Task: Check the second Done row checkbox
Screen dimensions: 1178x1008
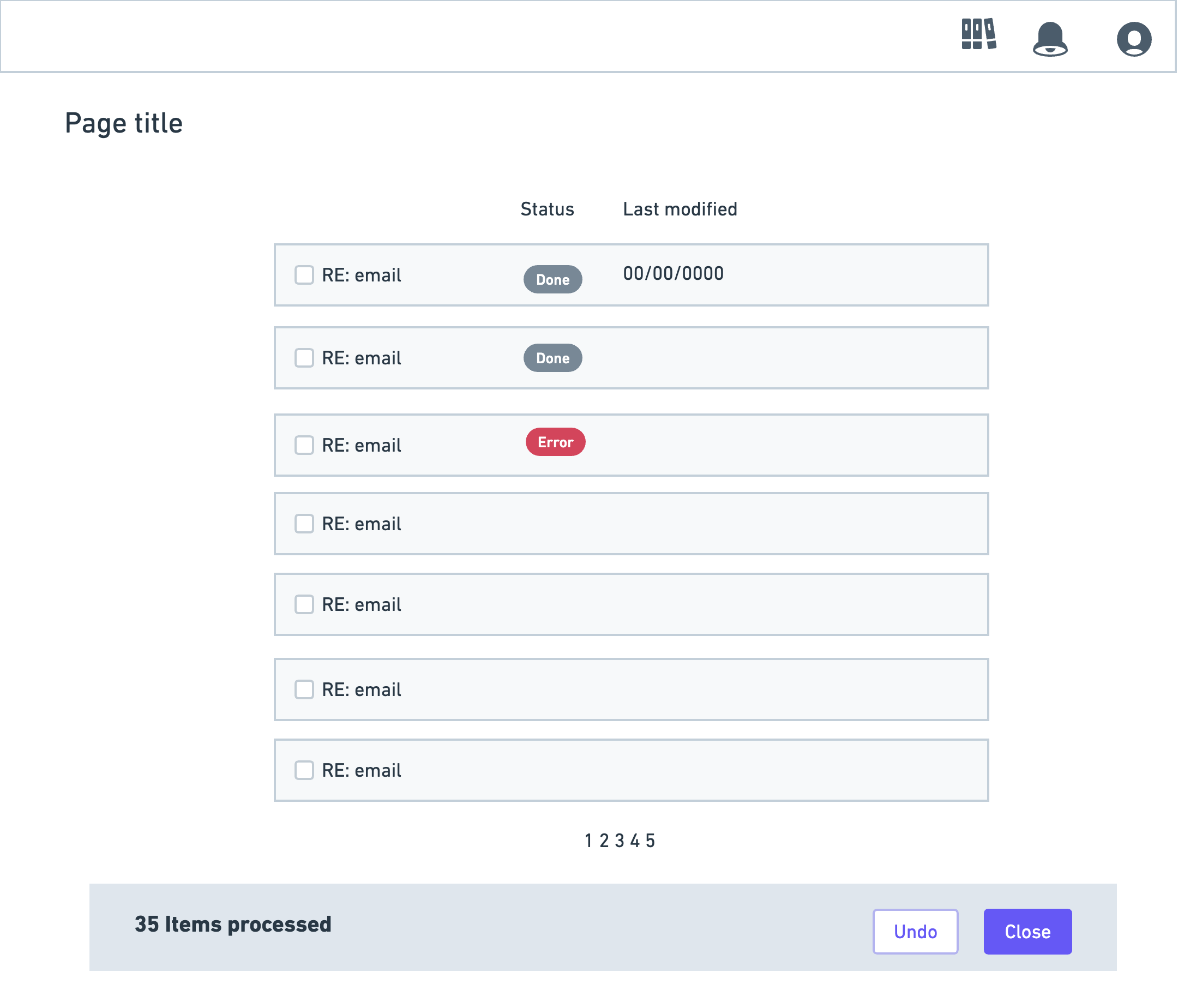Action: (x=304, y=358)
